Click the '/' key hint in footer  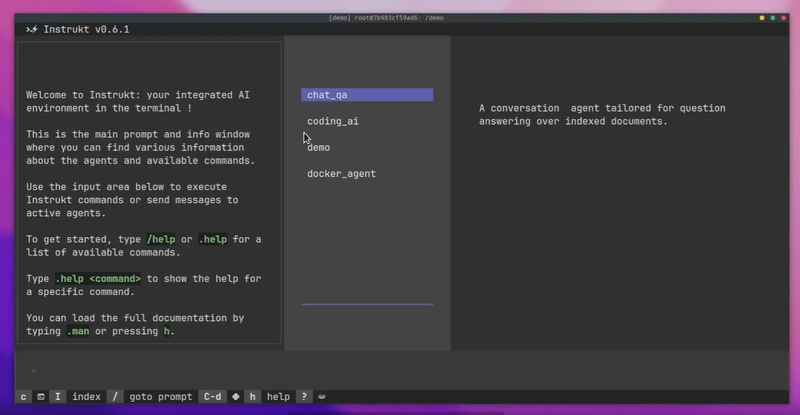(x=116, y=397)
